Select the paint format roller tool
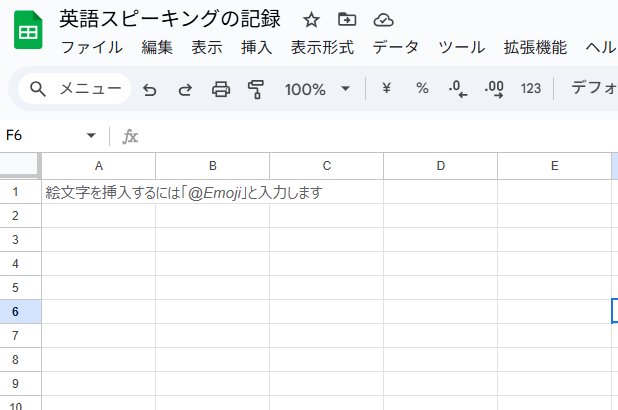 click(x=255, y=89)
